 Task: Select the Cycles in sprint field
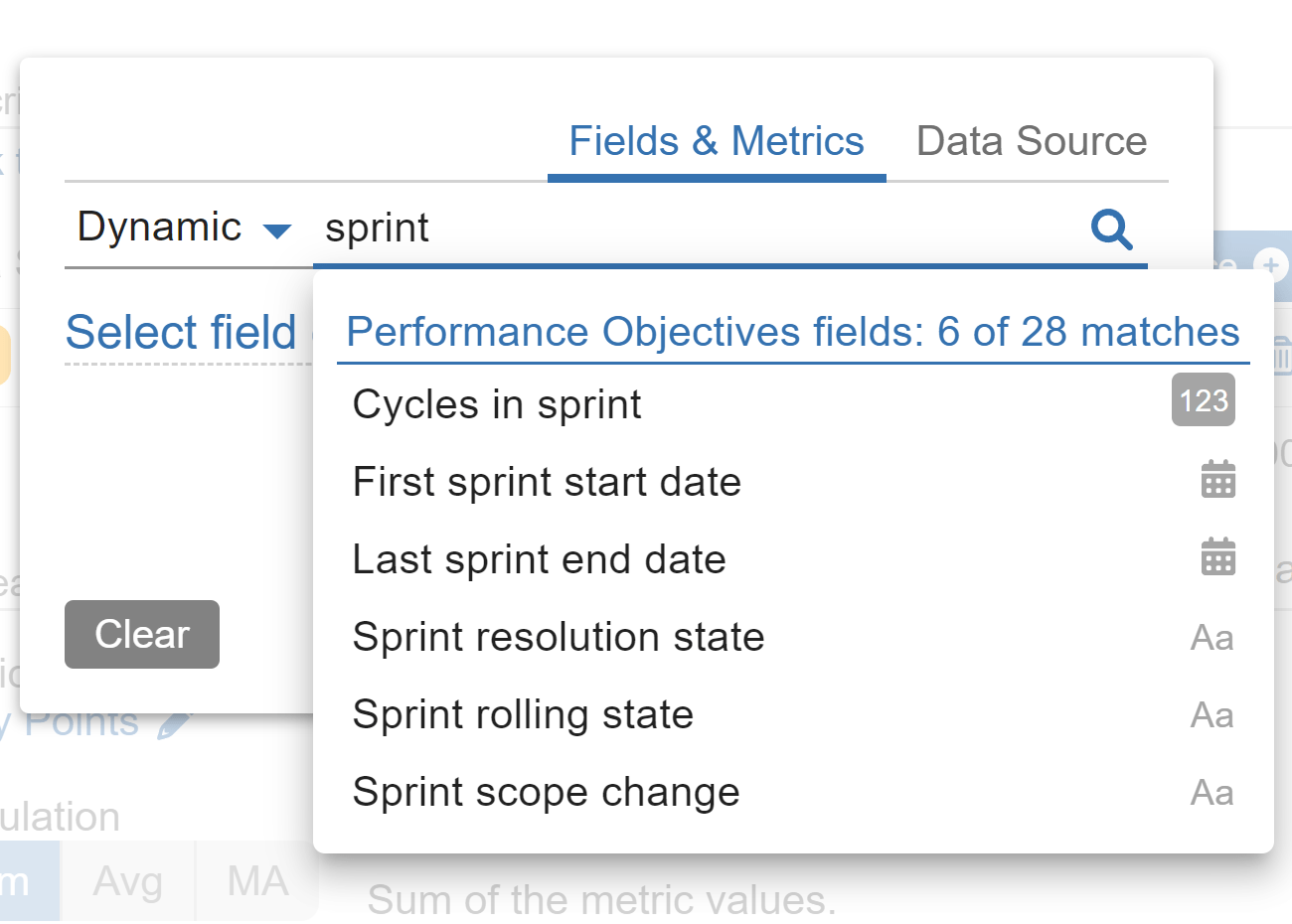pyautogui.click(x=496, y=403)
